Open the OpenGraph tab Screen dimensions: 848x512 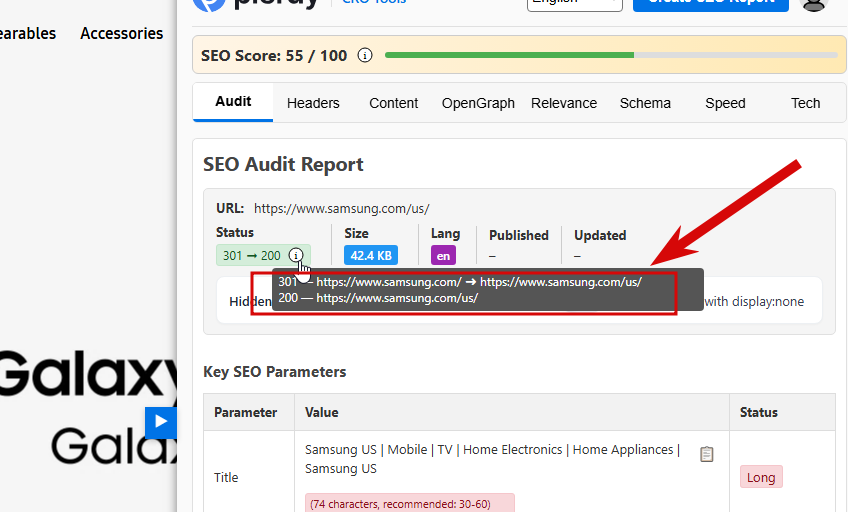click(478, 103)
